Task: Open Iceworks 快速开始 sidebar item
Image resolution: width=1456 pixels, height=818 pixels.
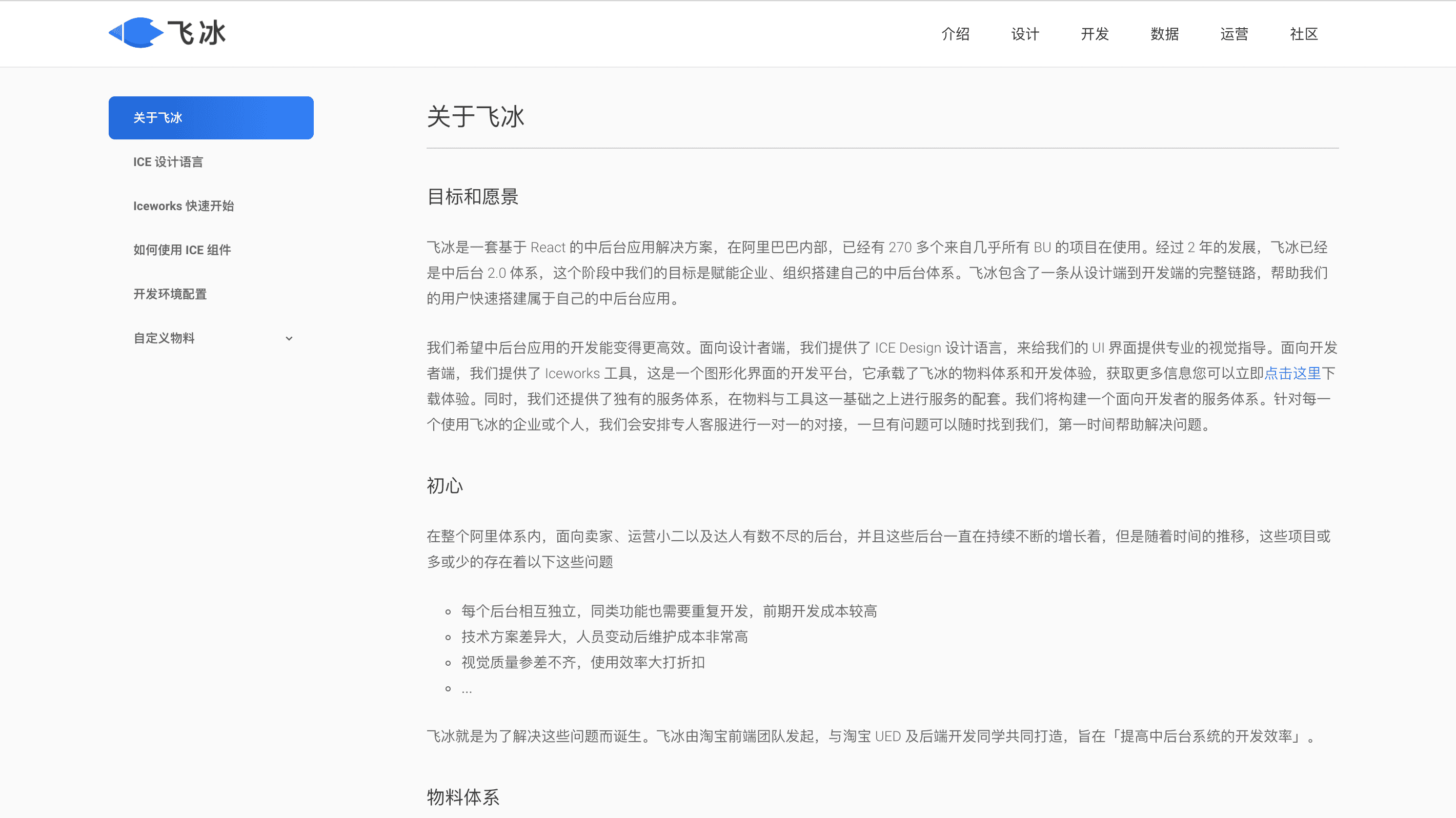Action: [184, 206]
